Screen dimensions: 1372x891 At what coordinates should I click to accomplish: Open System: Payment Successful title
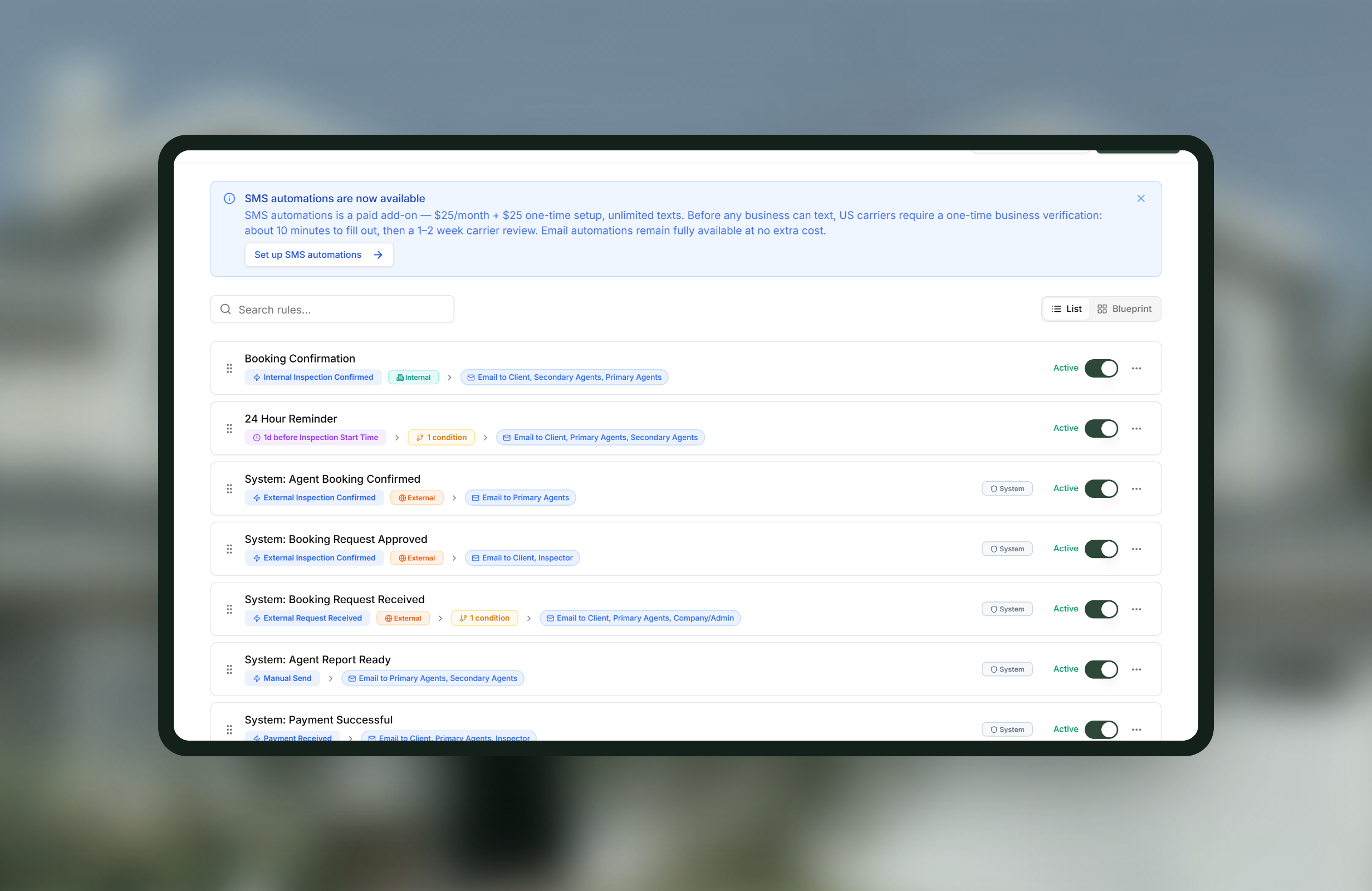(318, 720)
